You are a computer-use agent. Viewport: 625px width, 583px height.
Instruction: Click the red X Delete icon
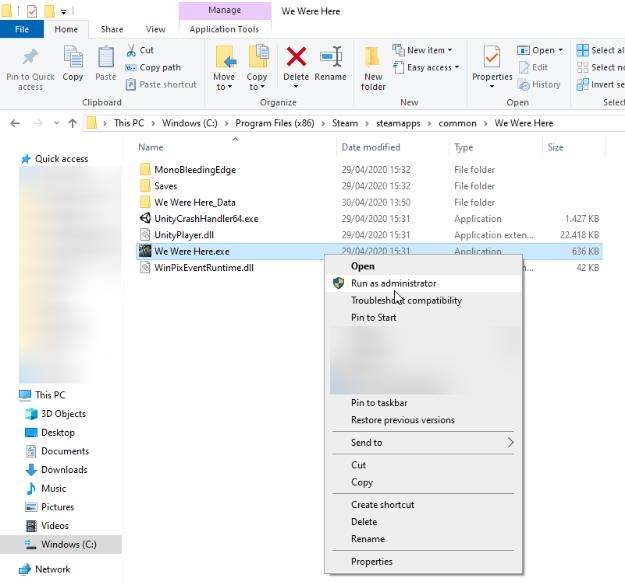pyautogui.click(x=296, y=57)
